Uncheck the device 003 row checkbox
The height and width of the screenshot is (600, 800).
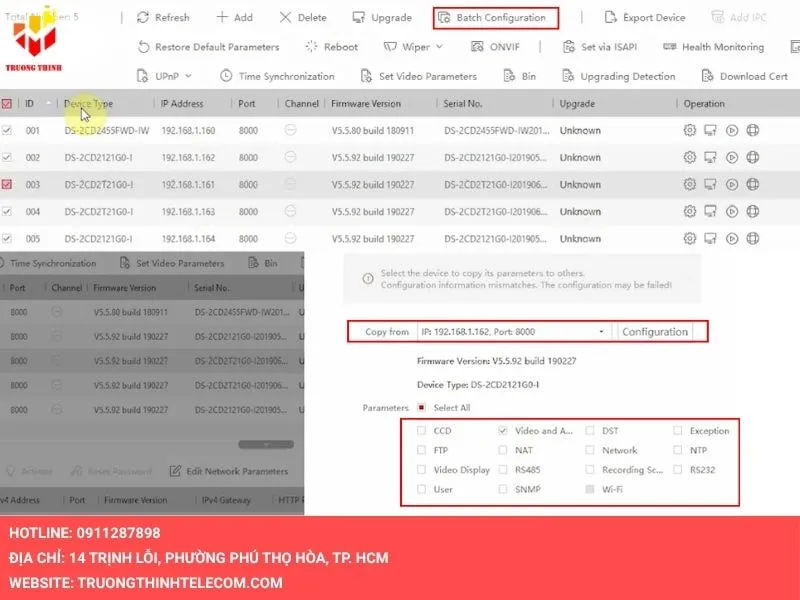(7, 184)
